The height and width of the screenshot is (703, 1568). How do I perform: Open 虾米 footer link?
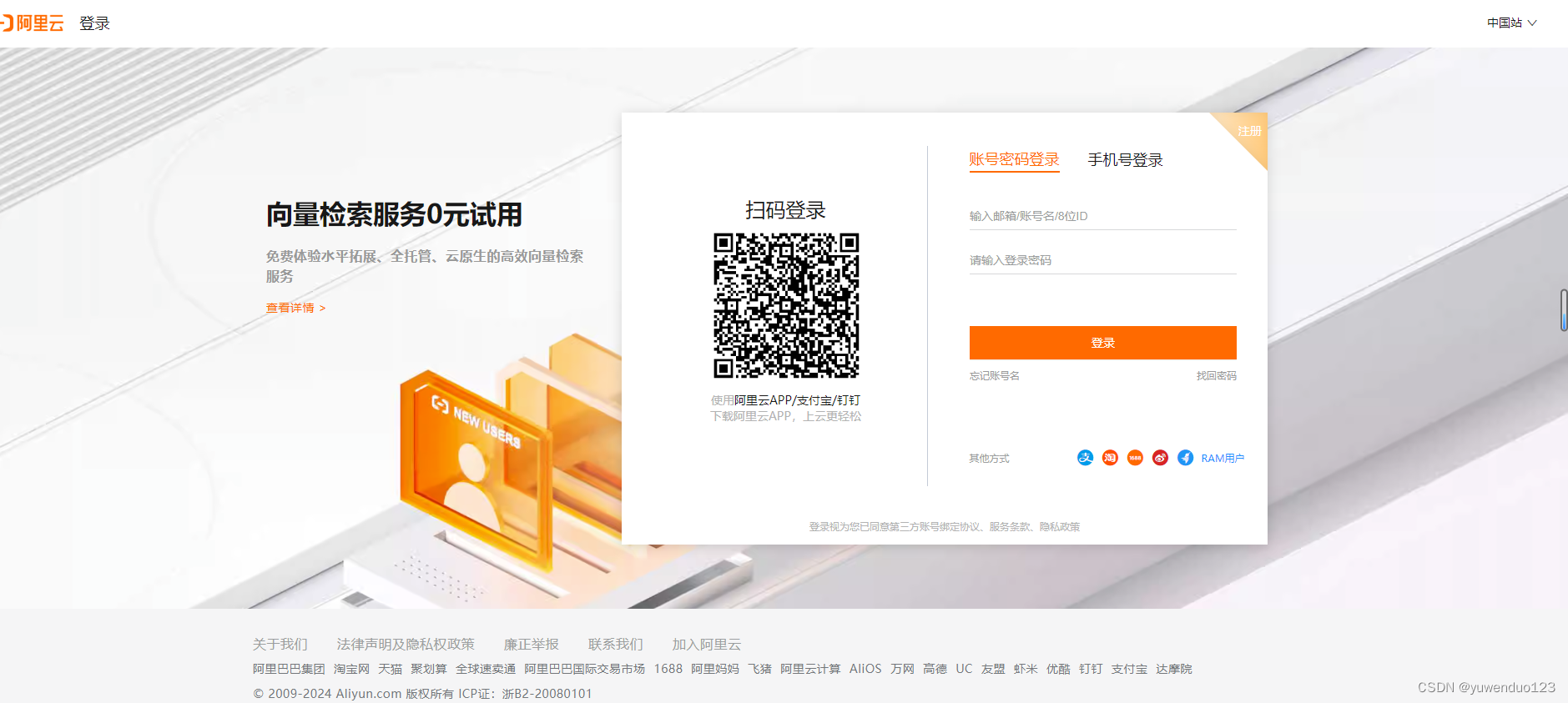point(1026,669)
